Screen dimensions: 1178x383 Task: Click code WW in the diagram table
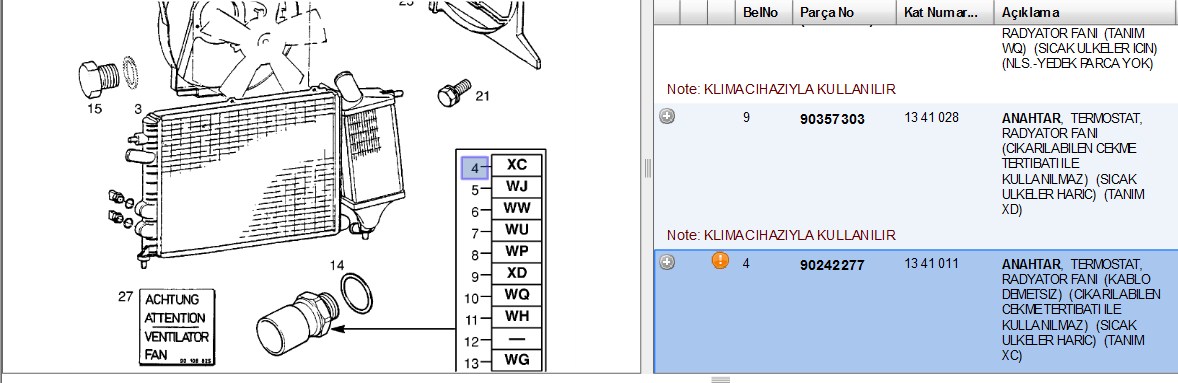click(x=517, y=207)
